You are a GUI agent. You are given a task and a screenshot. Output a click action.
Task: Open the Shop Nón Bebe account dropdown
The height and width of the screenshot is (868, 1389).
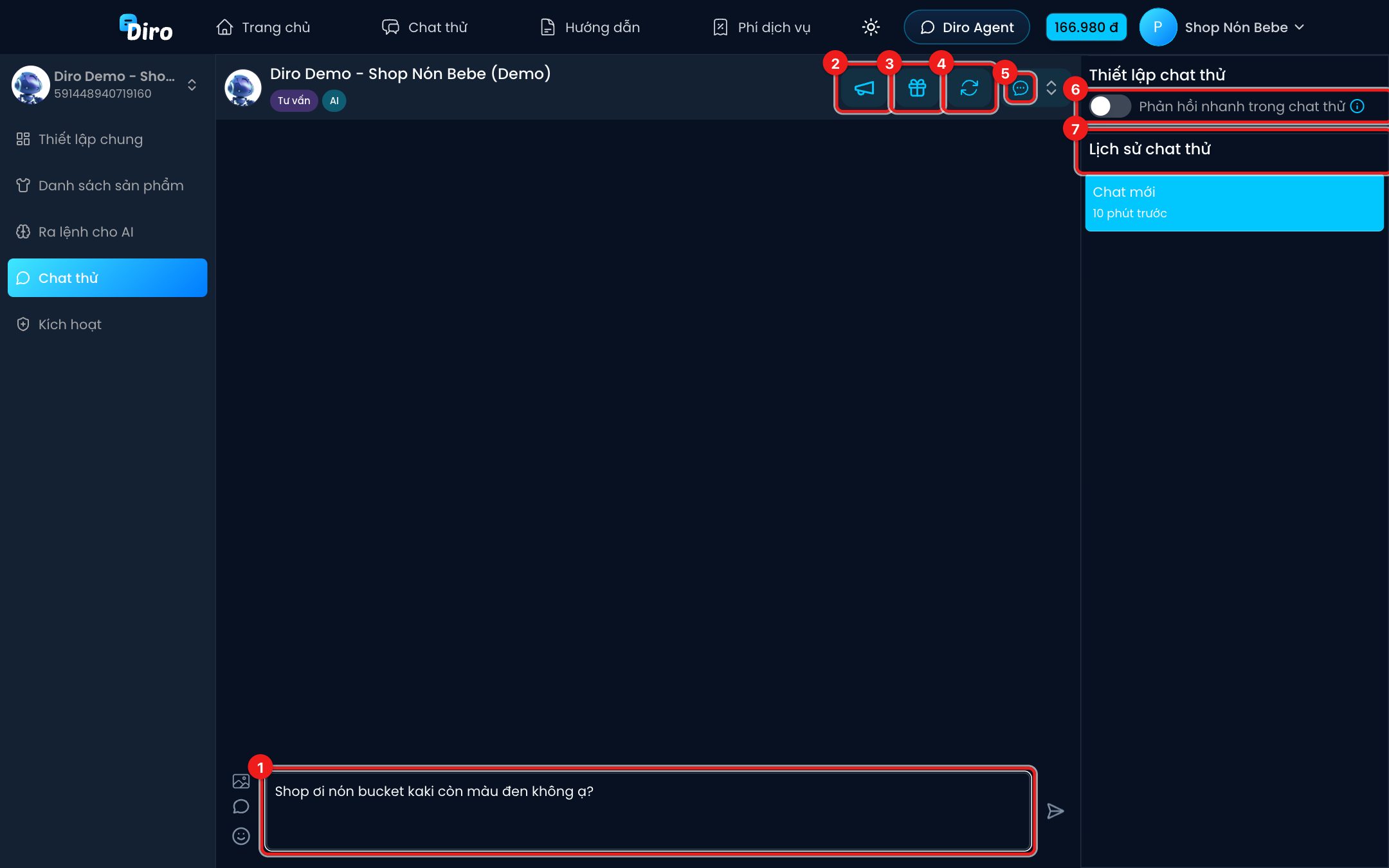(1244, 27)
